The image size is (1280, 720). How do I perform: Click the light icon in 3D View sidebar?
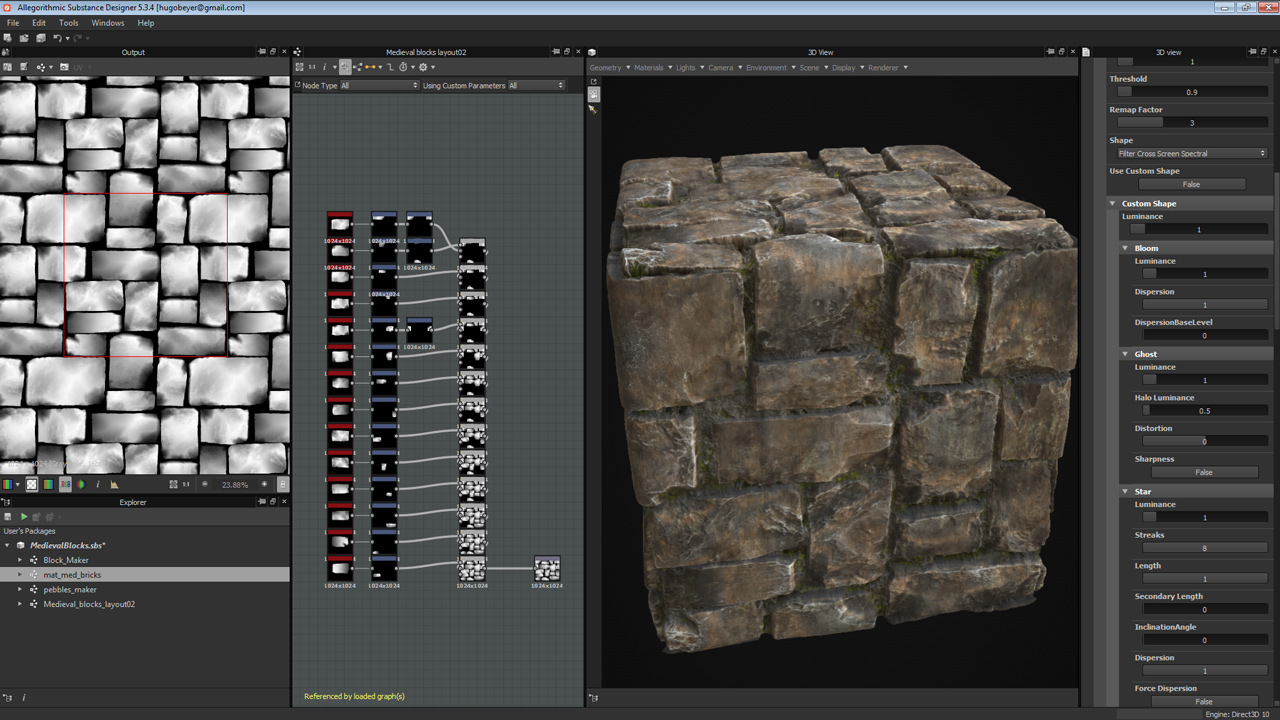593,109
